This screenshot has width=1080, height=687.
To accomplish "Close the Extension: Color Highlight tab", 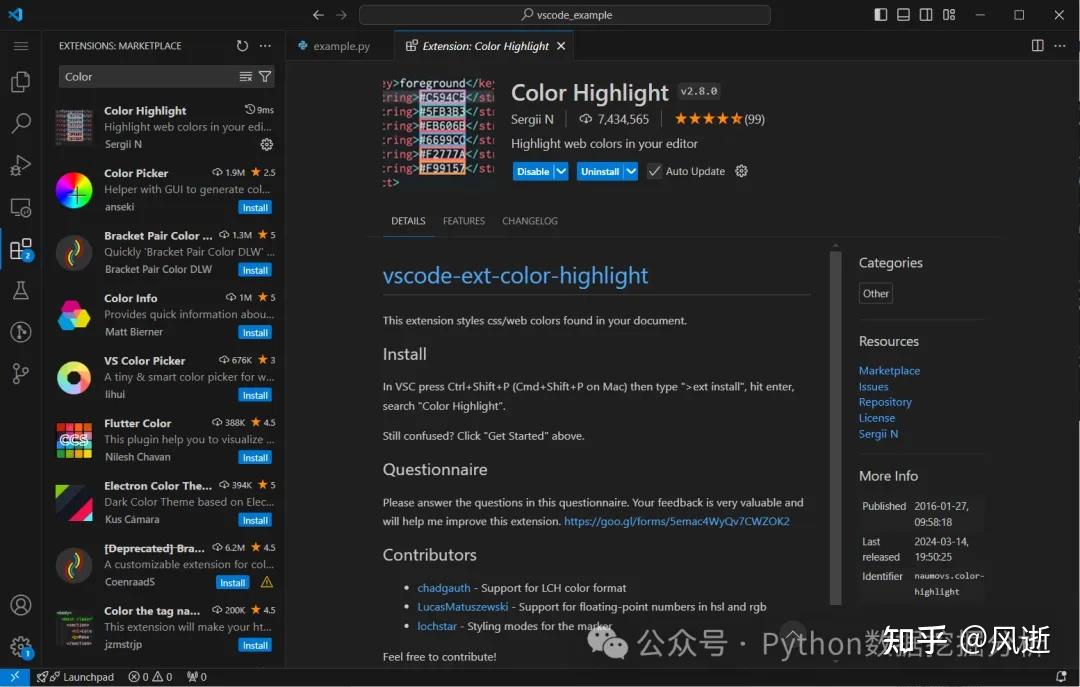I will 561,45.
